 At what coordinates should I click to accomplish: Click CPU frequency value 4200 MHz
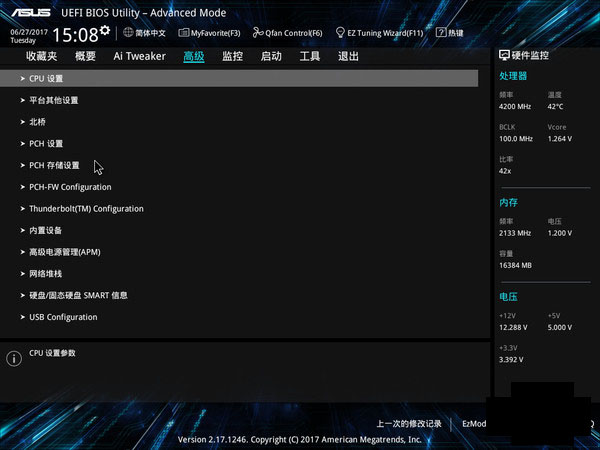tap(515, 107)
